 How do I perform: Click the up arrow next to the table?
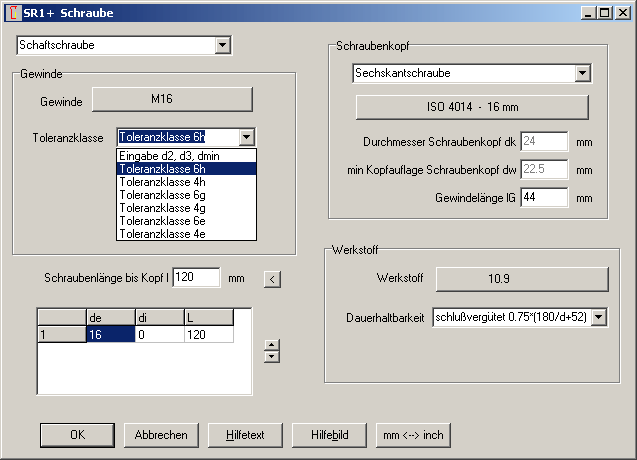point(269,345)
